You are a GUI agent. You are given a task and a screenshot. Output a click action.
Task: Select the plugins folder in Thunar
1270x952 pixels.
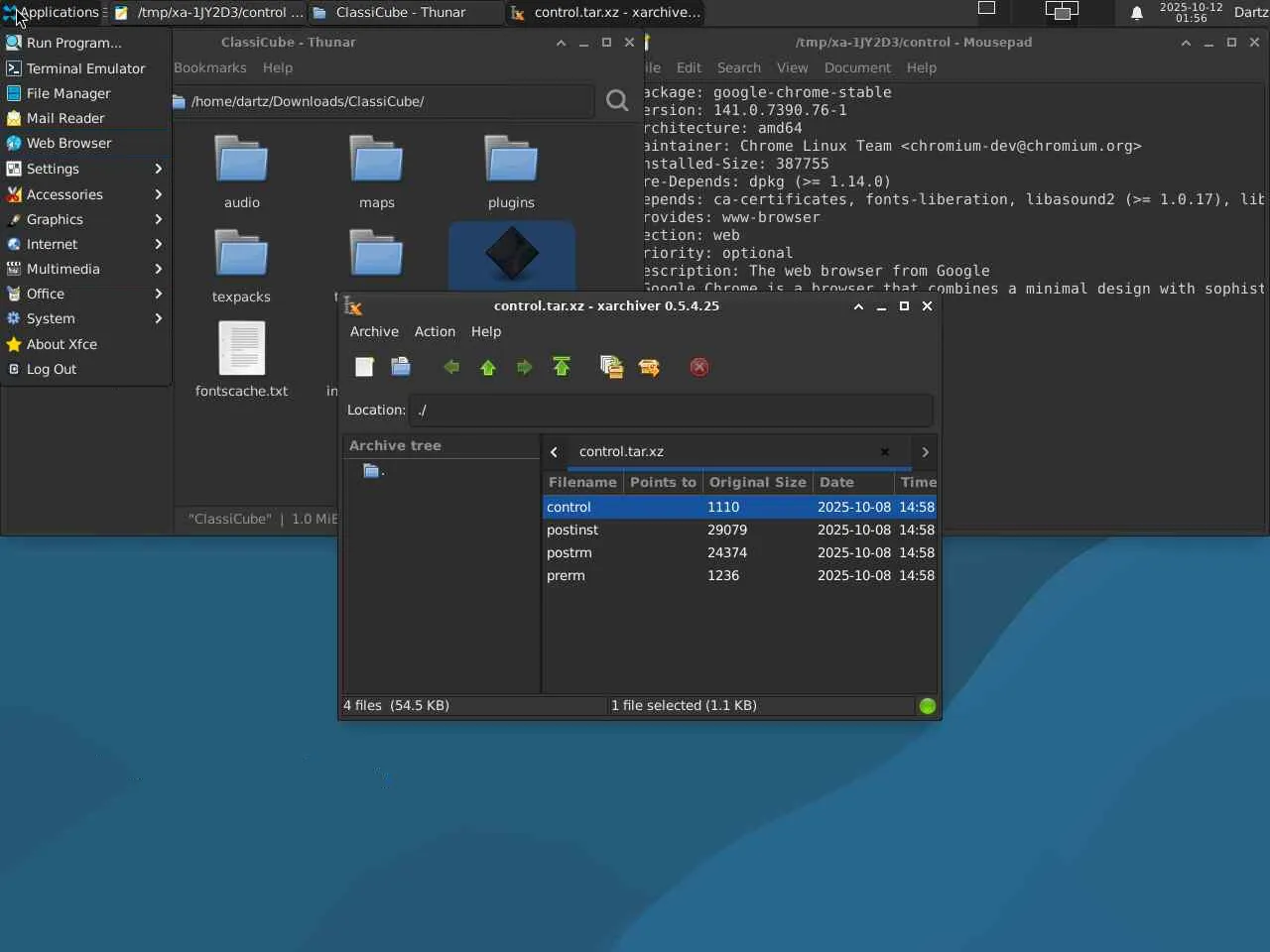point(511,172)
